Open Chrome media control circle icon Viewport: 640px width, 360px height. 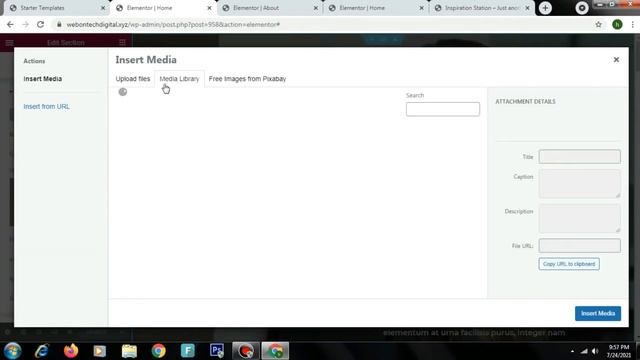582,8
